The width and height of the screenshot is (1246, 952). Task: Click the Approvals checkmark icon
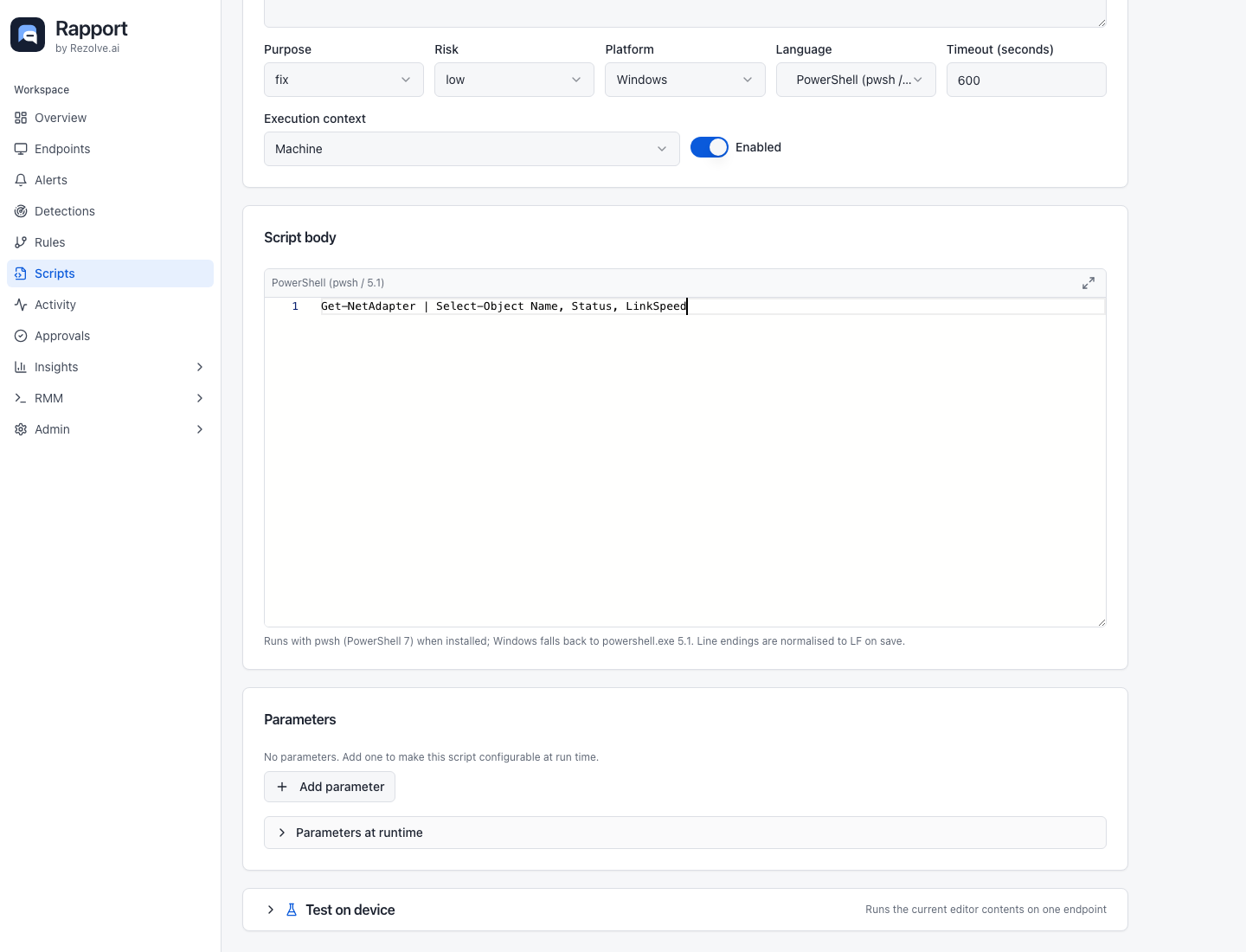21,336
